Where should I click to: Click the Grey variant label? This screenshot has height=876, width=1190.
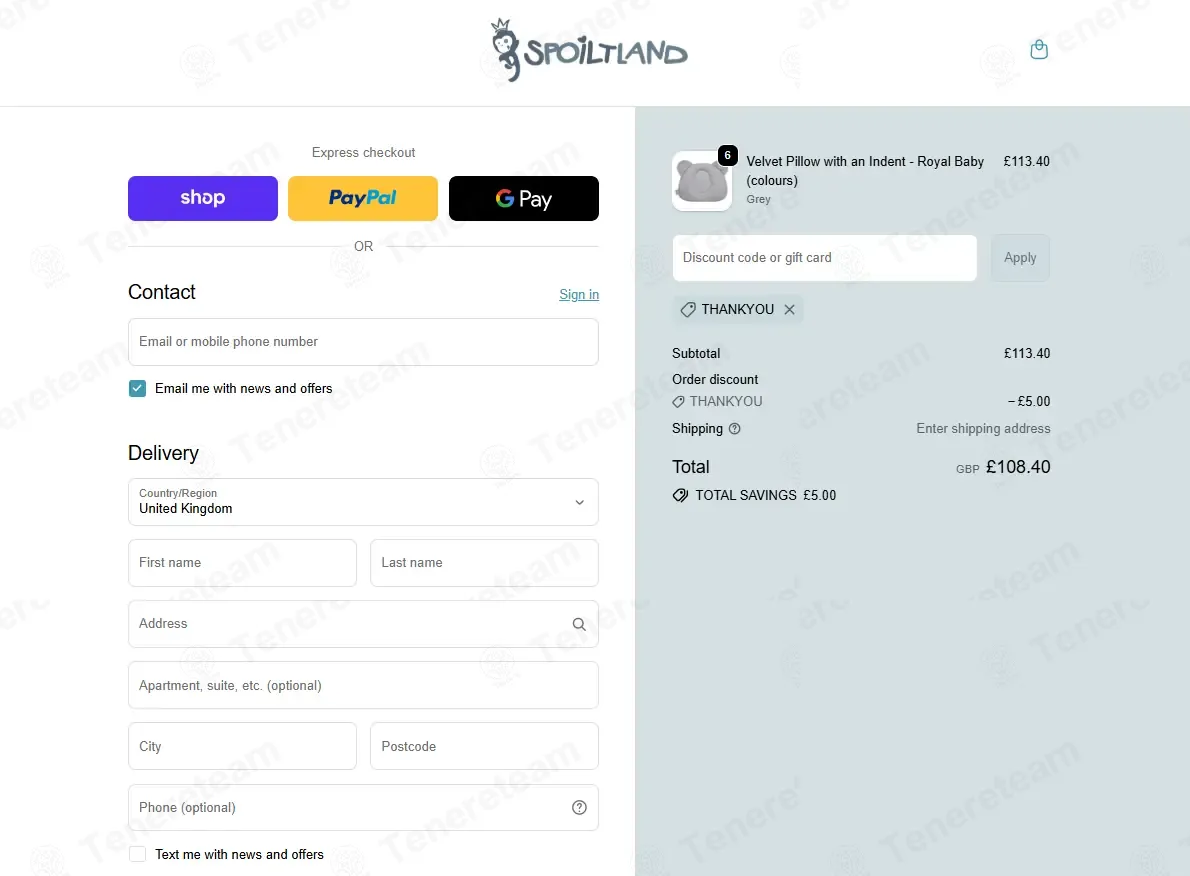[x=758, y=200]
